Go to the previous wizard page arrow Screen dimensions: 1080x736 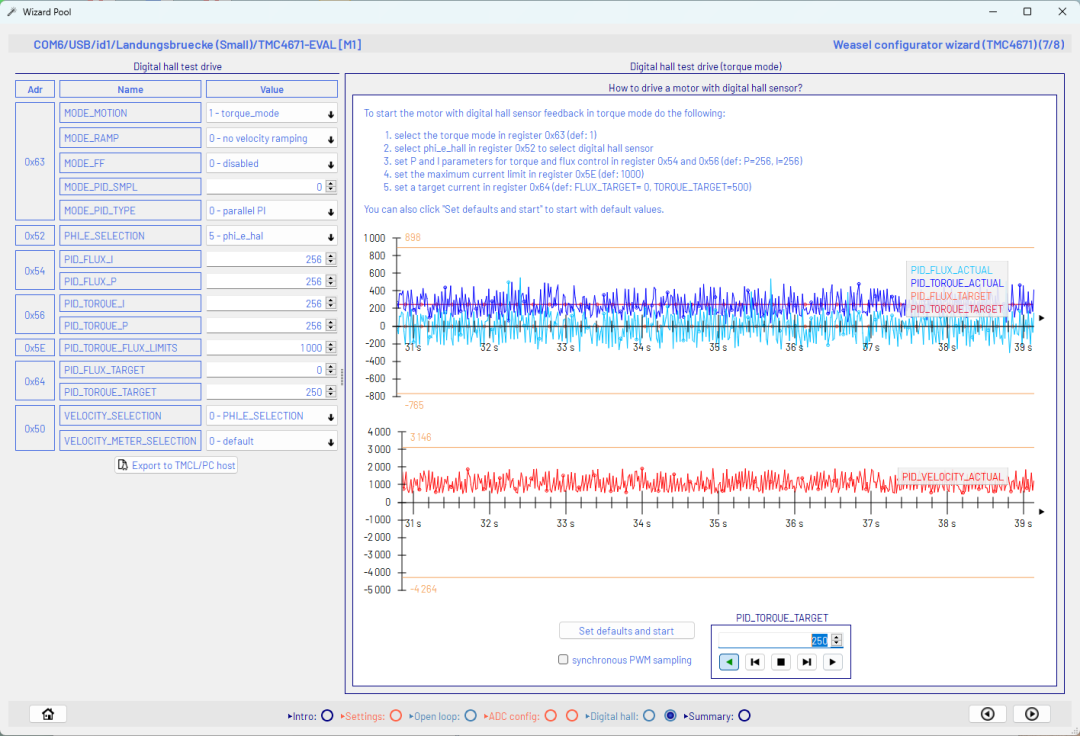coord(987,714)
